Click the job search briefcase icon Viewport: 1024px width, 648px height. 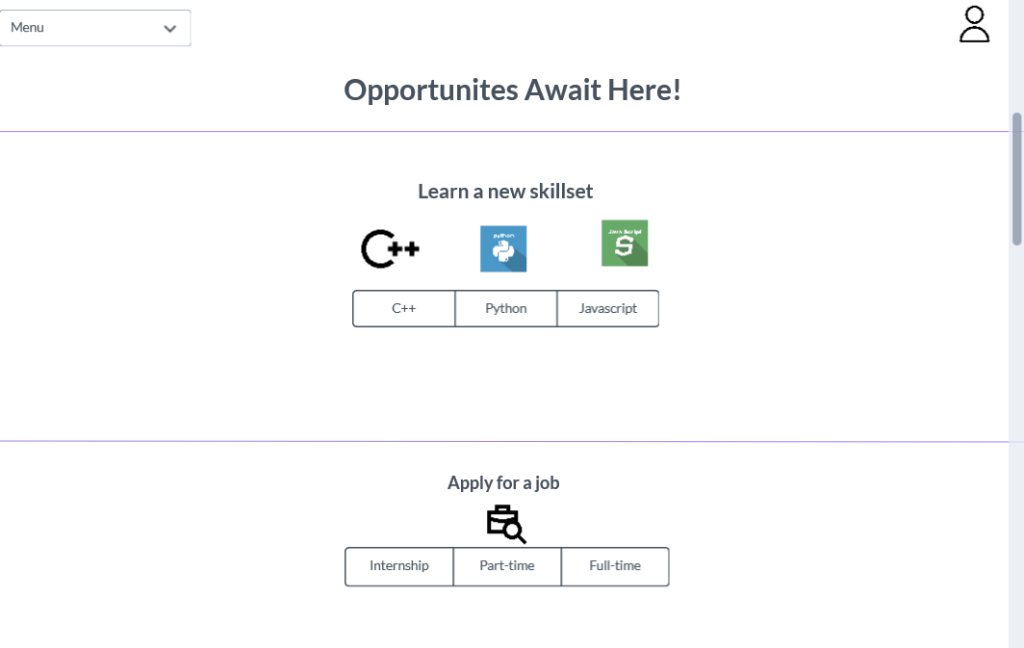point(506,524)
